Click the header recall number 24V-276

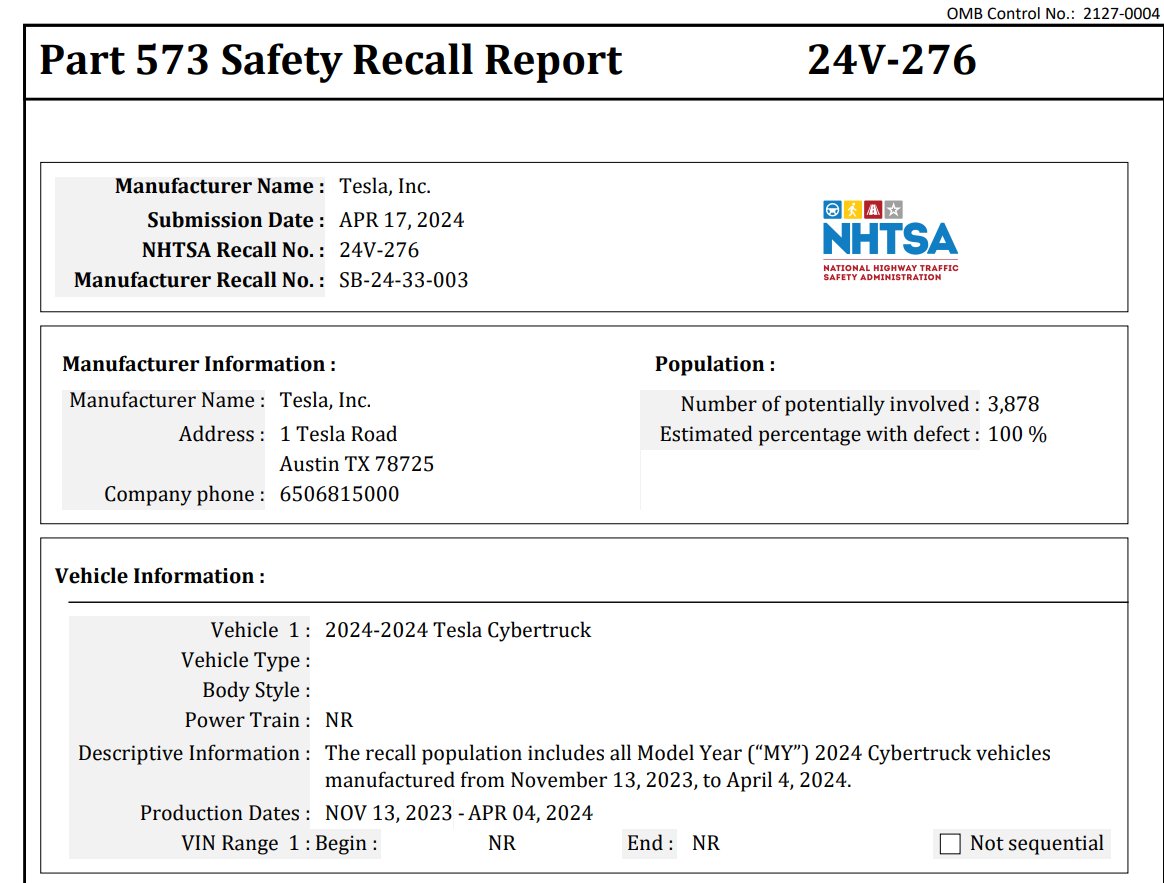(x=892, y=59)
